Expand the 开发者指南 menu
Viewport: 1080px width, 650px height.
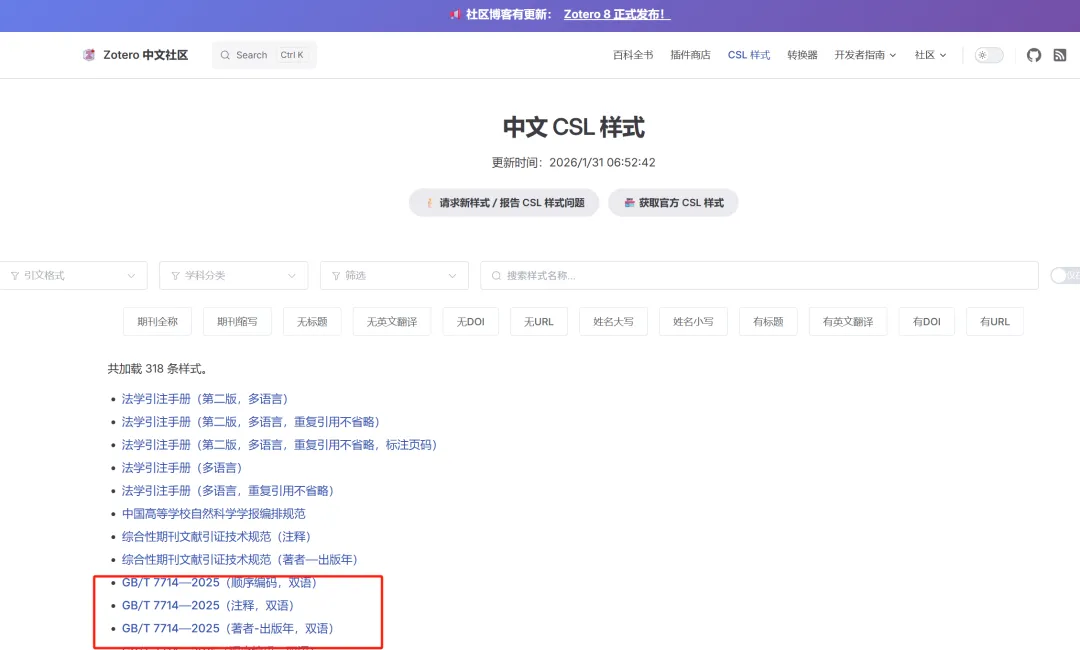tap(865, 55)
